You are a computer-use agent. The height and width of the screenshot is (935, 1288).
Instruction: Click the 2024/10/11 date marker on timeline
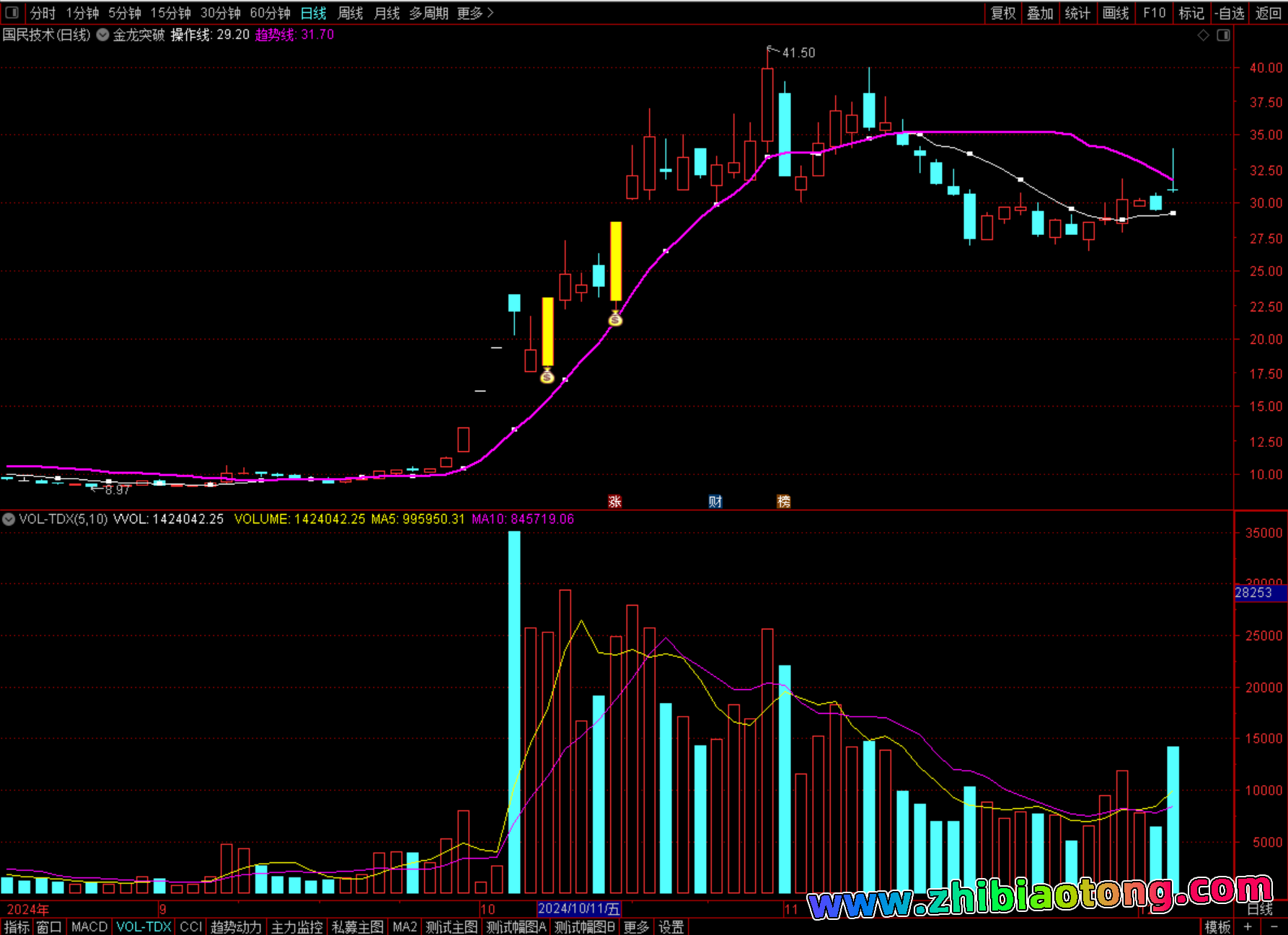click(578, 908)
